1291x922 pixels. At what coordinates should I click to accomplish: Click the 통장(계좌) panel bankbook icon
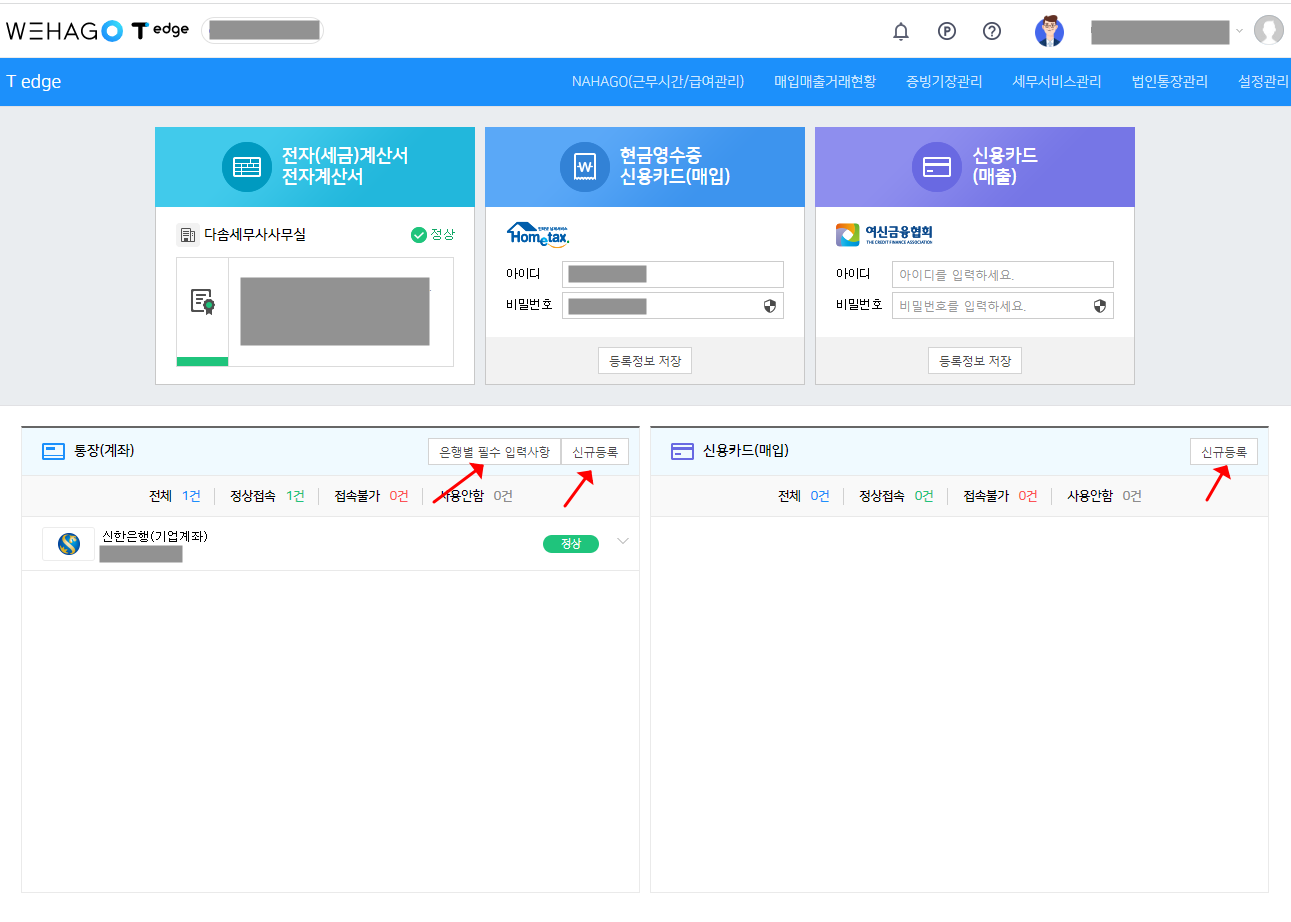point(53,451)
